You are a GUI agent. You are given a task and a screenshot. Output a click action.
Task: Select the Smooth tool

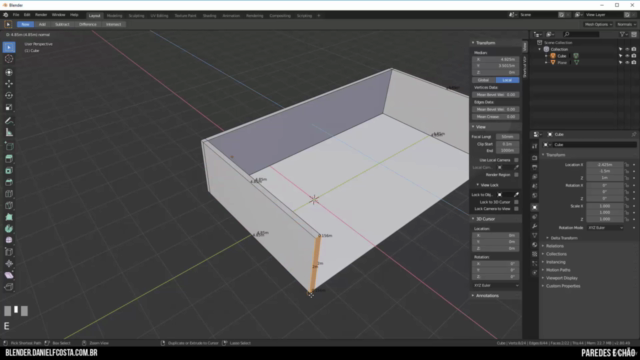tap(9, 240)
